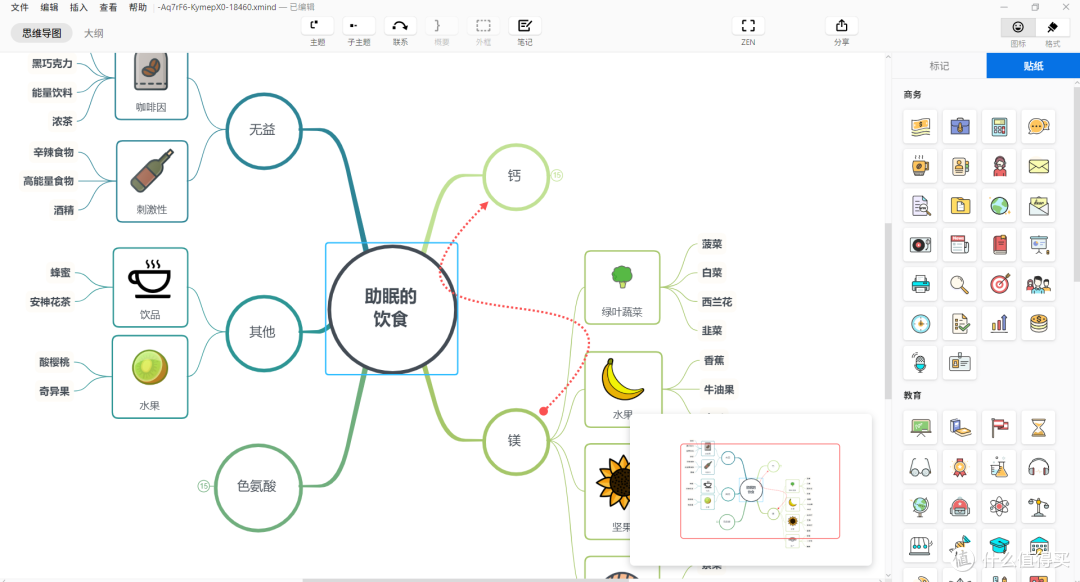The height and width of the screenshot is (582, 1080).
Task: Select the 咖啡因 topic box
Action: click(x=152, y=86)
